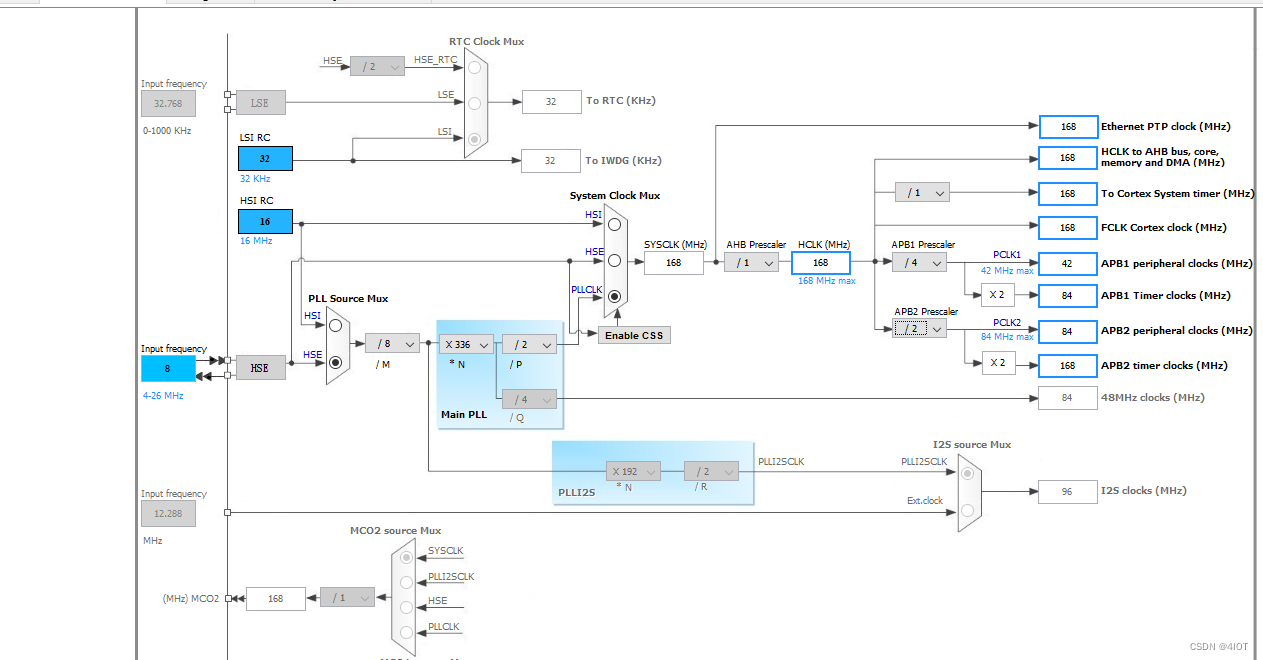Viewport: 1263px width, 660px height.
Task: Activate the LSE clock source block
Action: pyautogui.click(x=259, y=102)
